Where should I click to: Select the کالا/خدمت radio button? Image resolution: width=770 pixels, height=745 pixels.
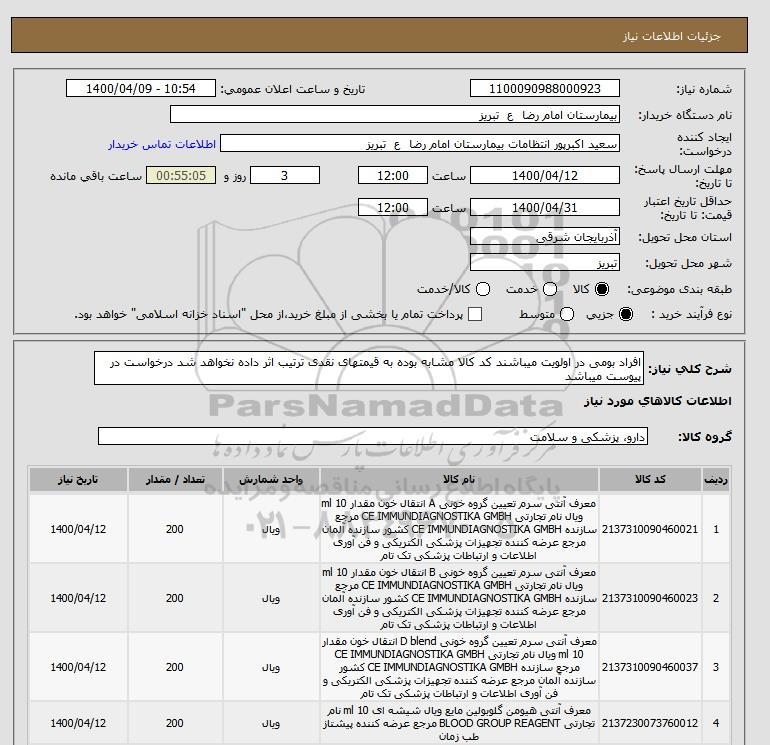(483, 289)
